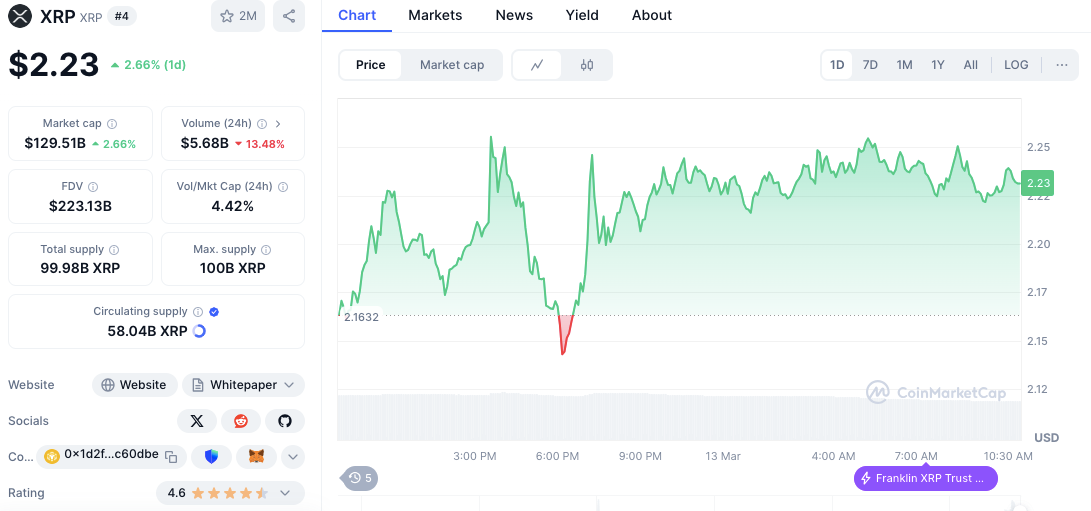Open the GitHub social link
The image size is (1091, 511).
pos(285,421)
